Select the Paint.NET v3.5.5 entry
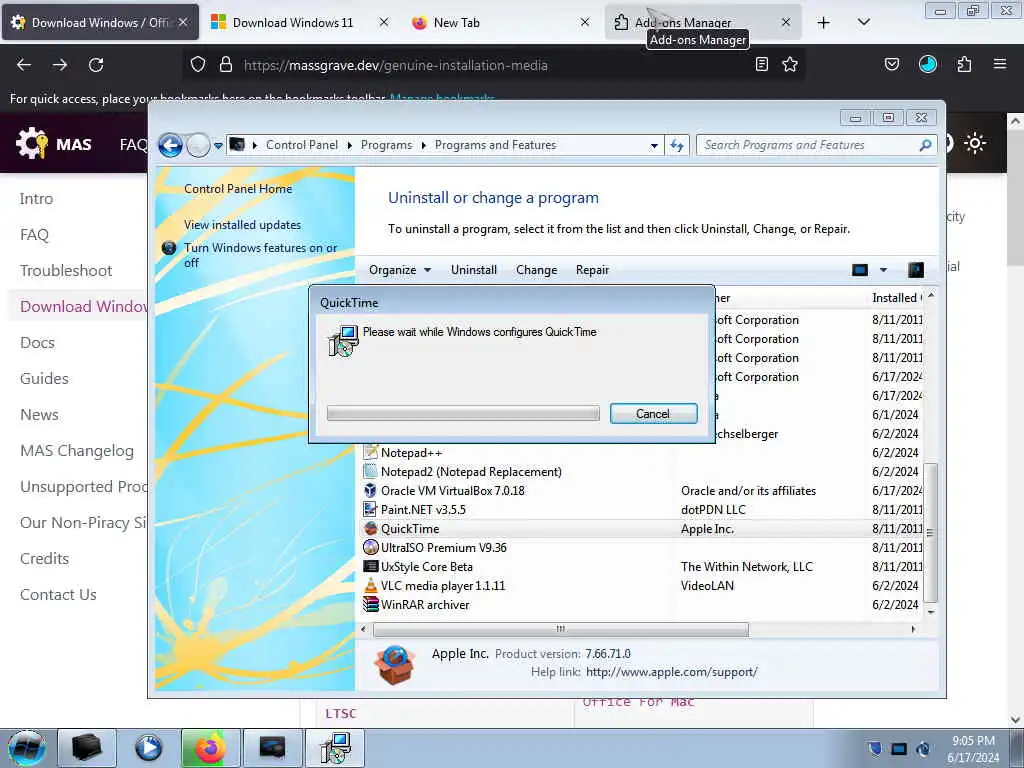 [423, 509]
